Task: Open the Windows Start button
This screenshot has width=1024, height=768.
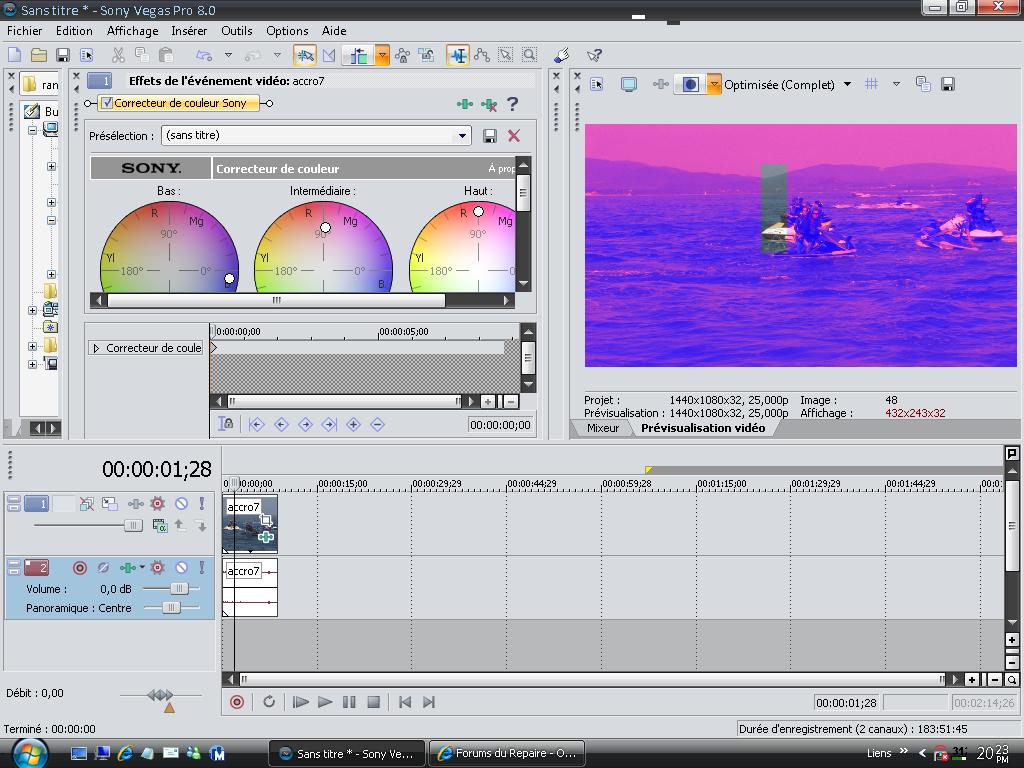Action: coord(29,753)
